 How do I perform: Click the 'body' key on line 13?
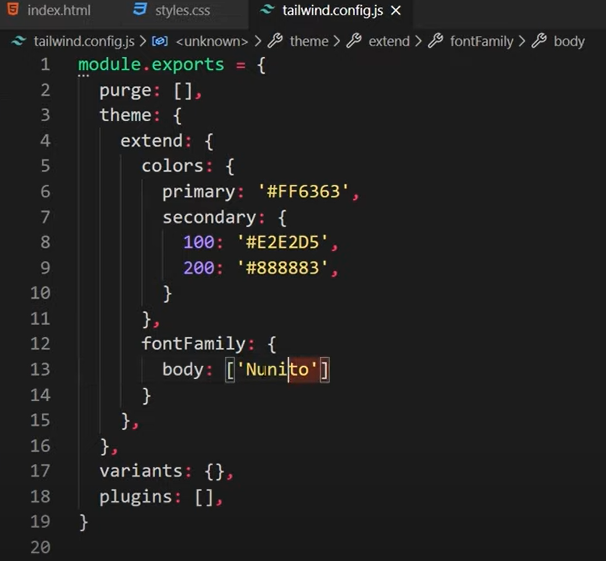pyautogui.click(x=183, y=370)
